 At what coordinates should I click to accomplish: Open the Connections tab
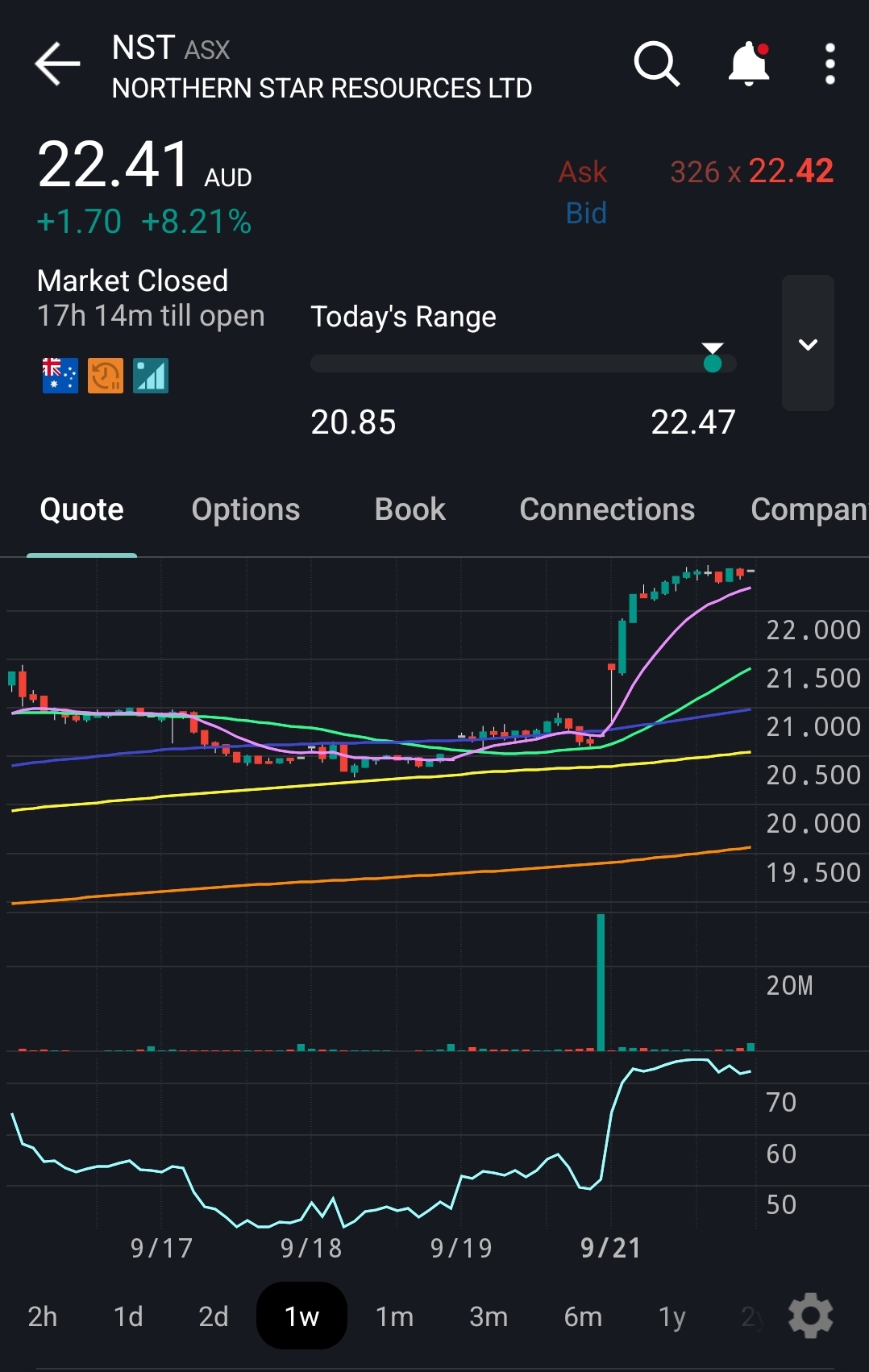coord(607,509)
